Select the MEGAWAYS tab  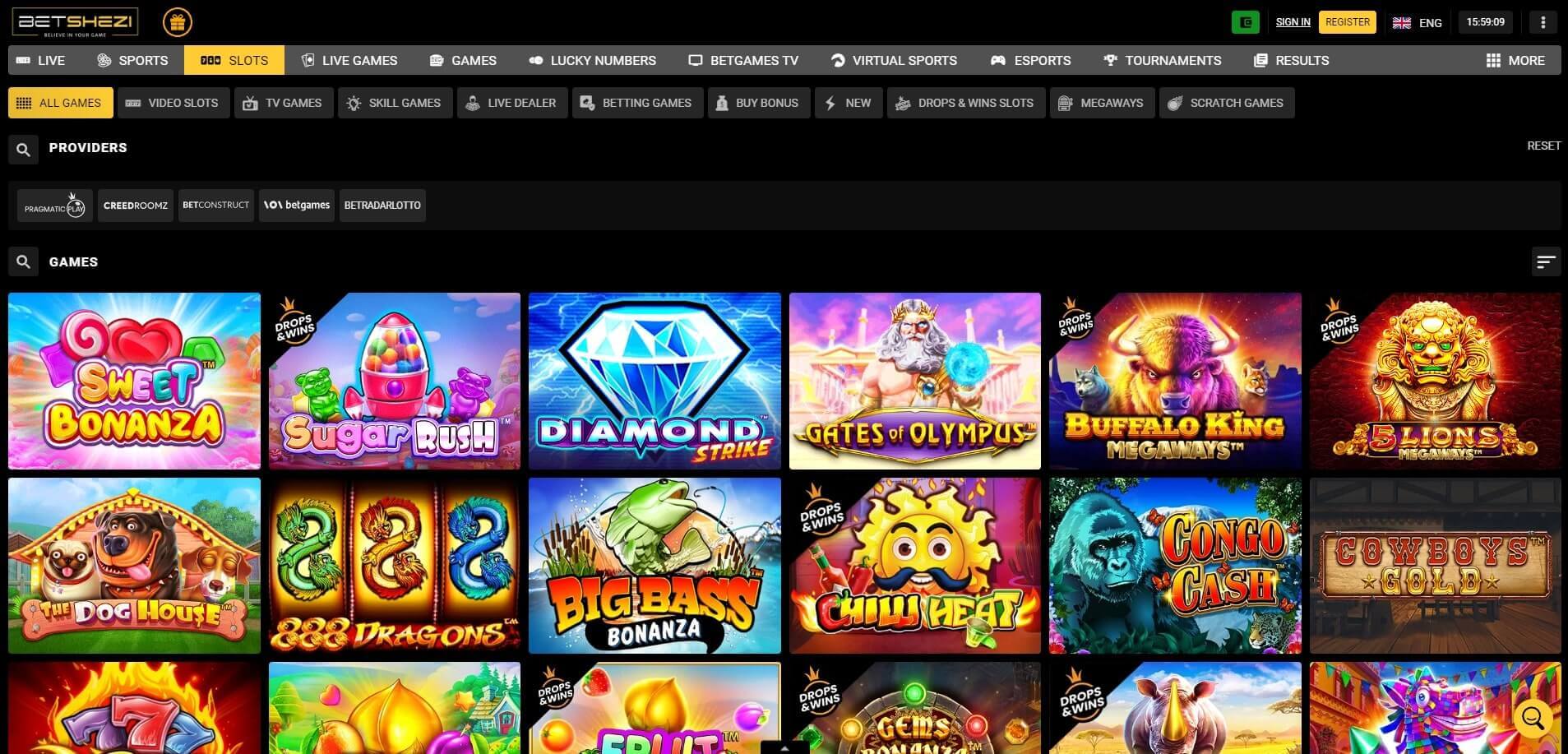pyautogui.click(x=1101, y=103)
